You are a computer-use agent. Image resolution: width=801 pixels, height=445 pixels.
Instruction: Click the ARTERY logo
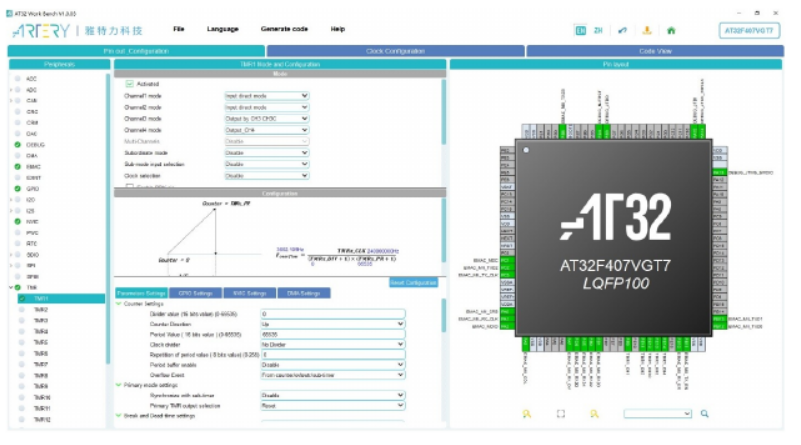point(41,31)
